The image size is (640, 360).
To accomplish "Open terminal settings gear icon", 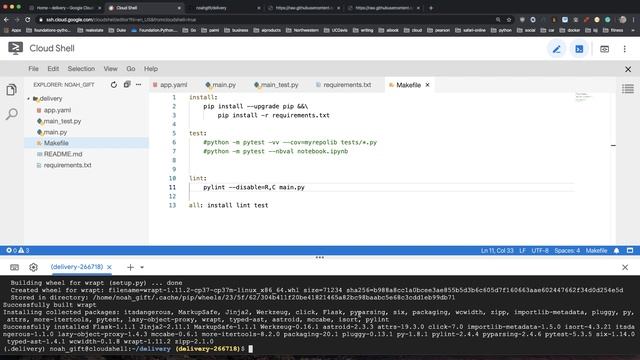I will pyautogui.click(x=33, y=267).
